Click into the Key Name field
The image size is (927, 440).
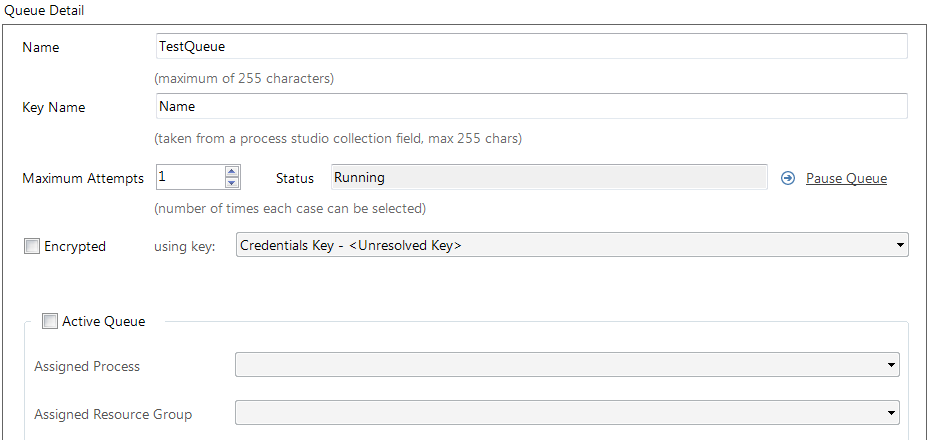click(x=531, y=106)
